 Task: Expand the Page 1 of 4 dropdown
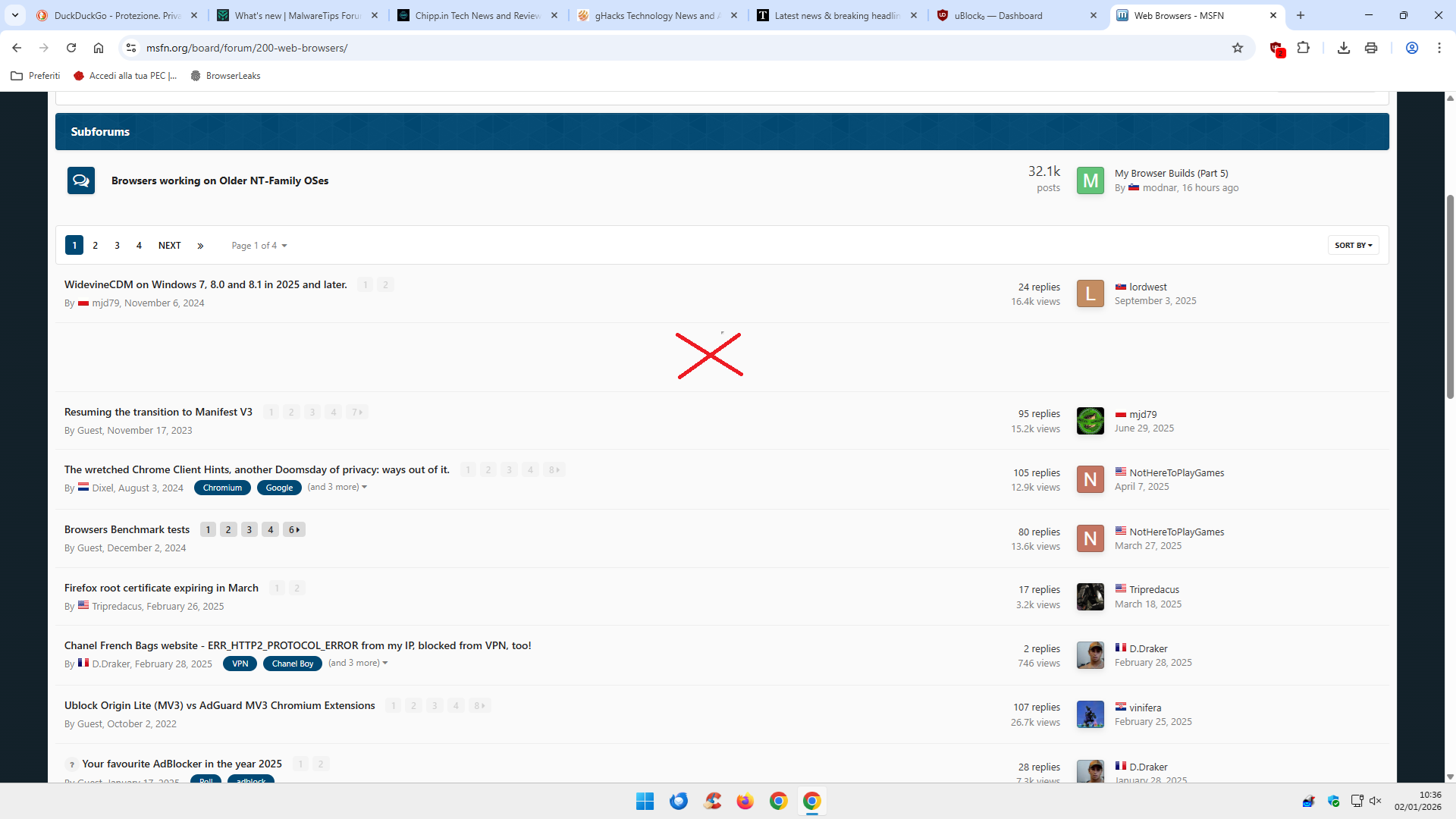(x=259, y=246)
